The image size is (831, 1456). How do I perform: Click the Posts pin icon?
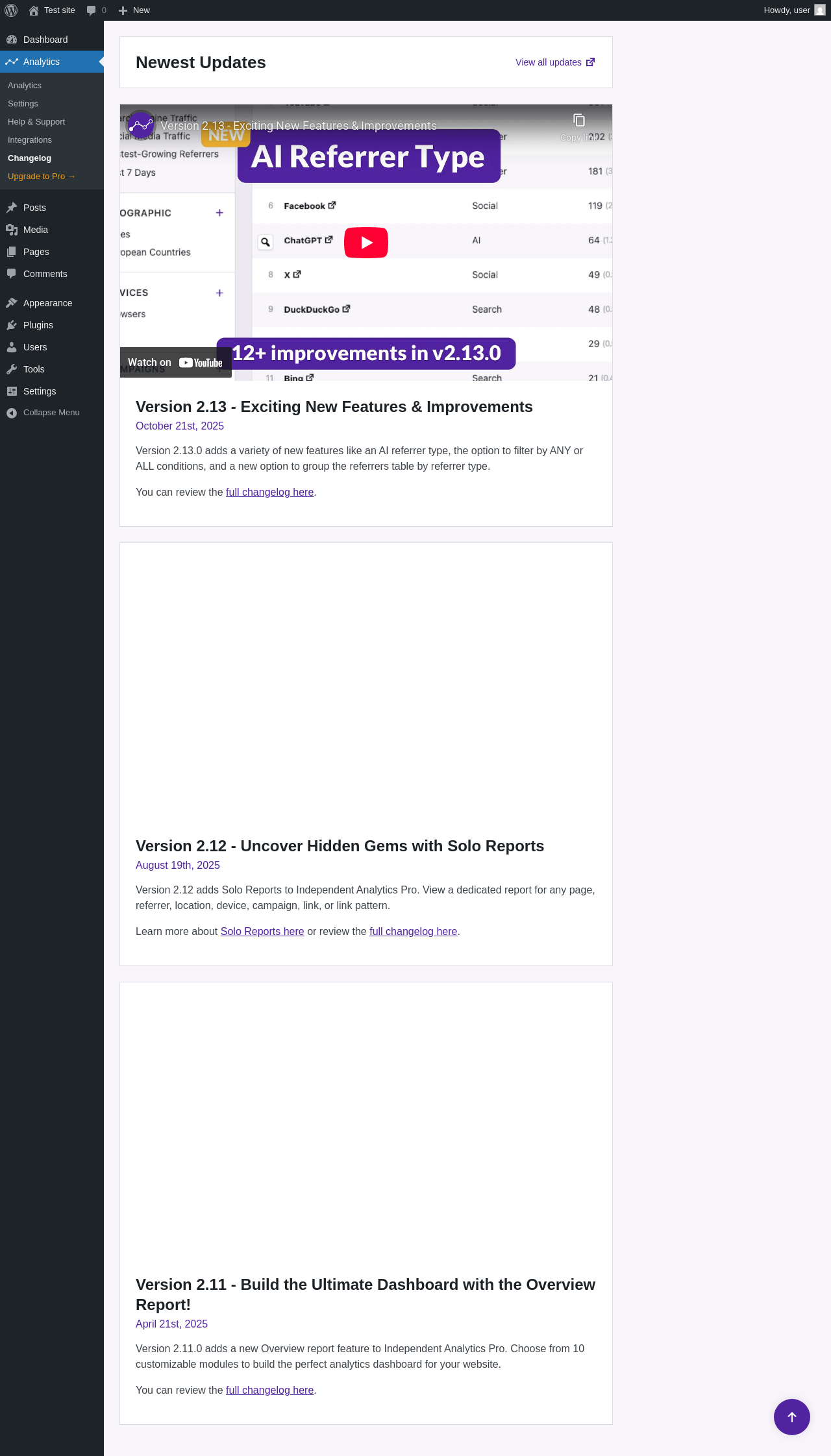pyautogui.click(x=12, y=208)
